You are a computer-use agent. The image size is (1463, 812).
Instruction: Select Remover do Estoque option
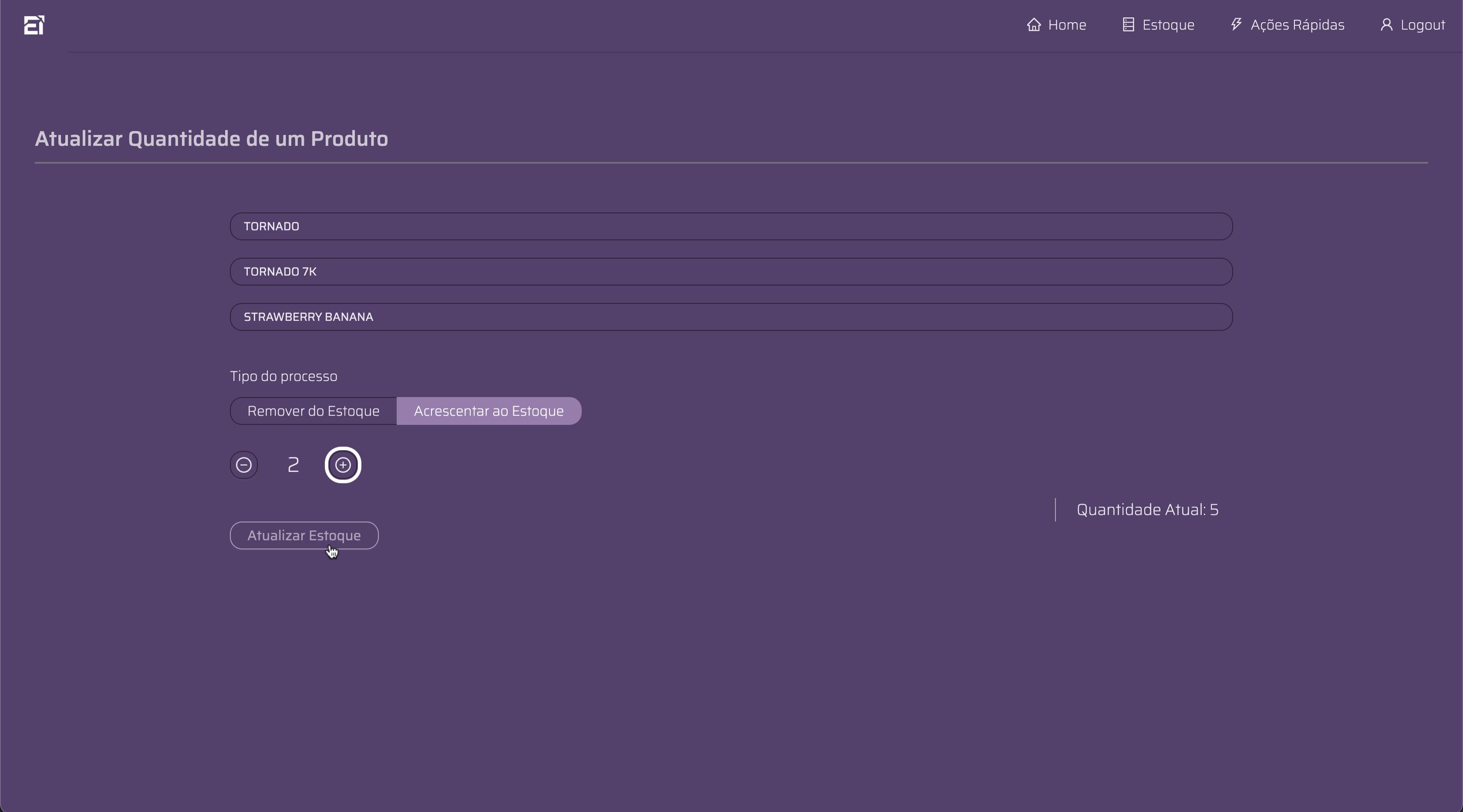click(313, 411)
